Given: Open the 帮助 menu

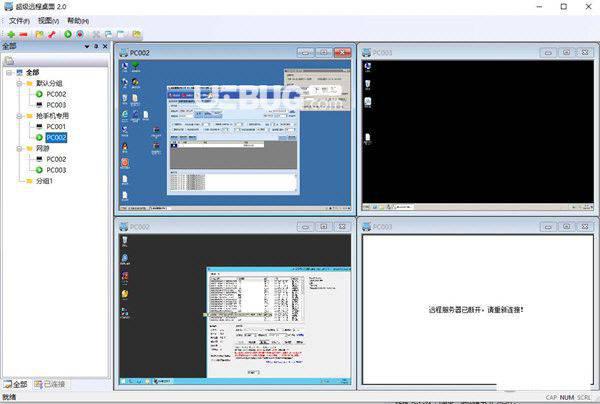Looking at the screenshot, I should pos(78,21).
